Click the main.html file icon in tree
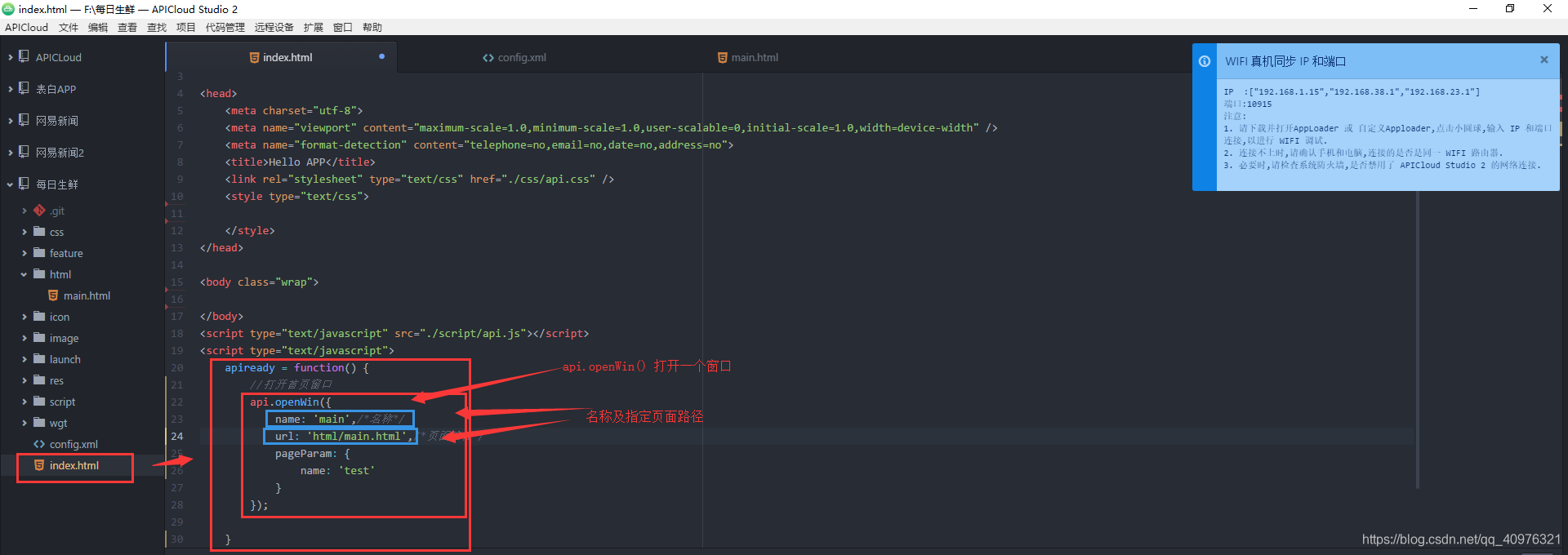This screenshot has width=1568, height=555. tap(53, 295)
